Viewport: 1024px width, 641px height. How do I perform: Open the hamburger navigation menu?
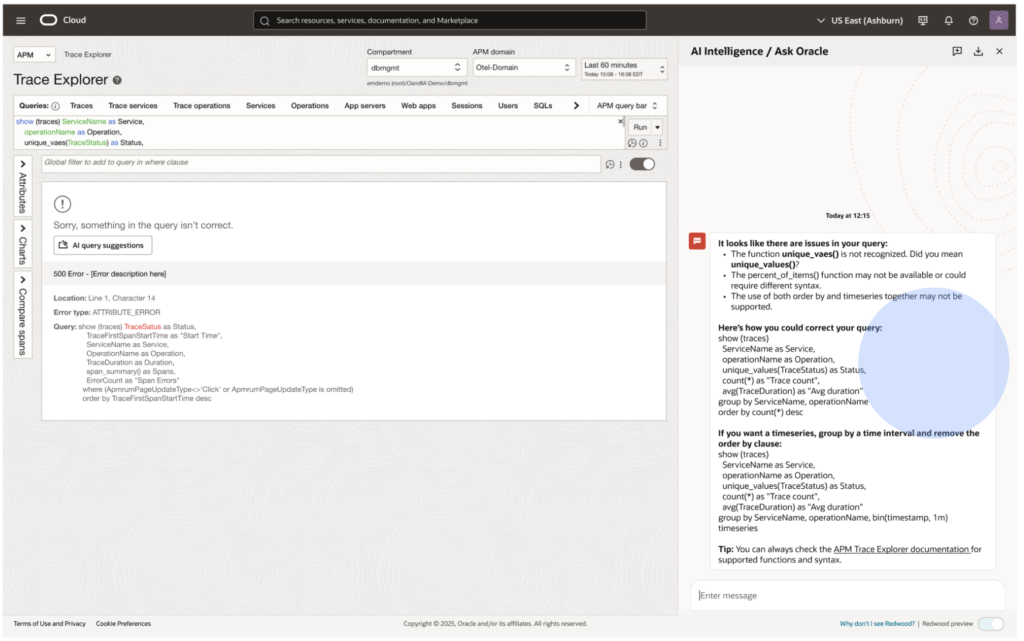pos(20,20)
